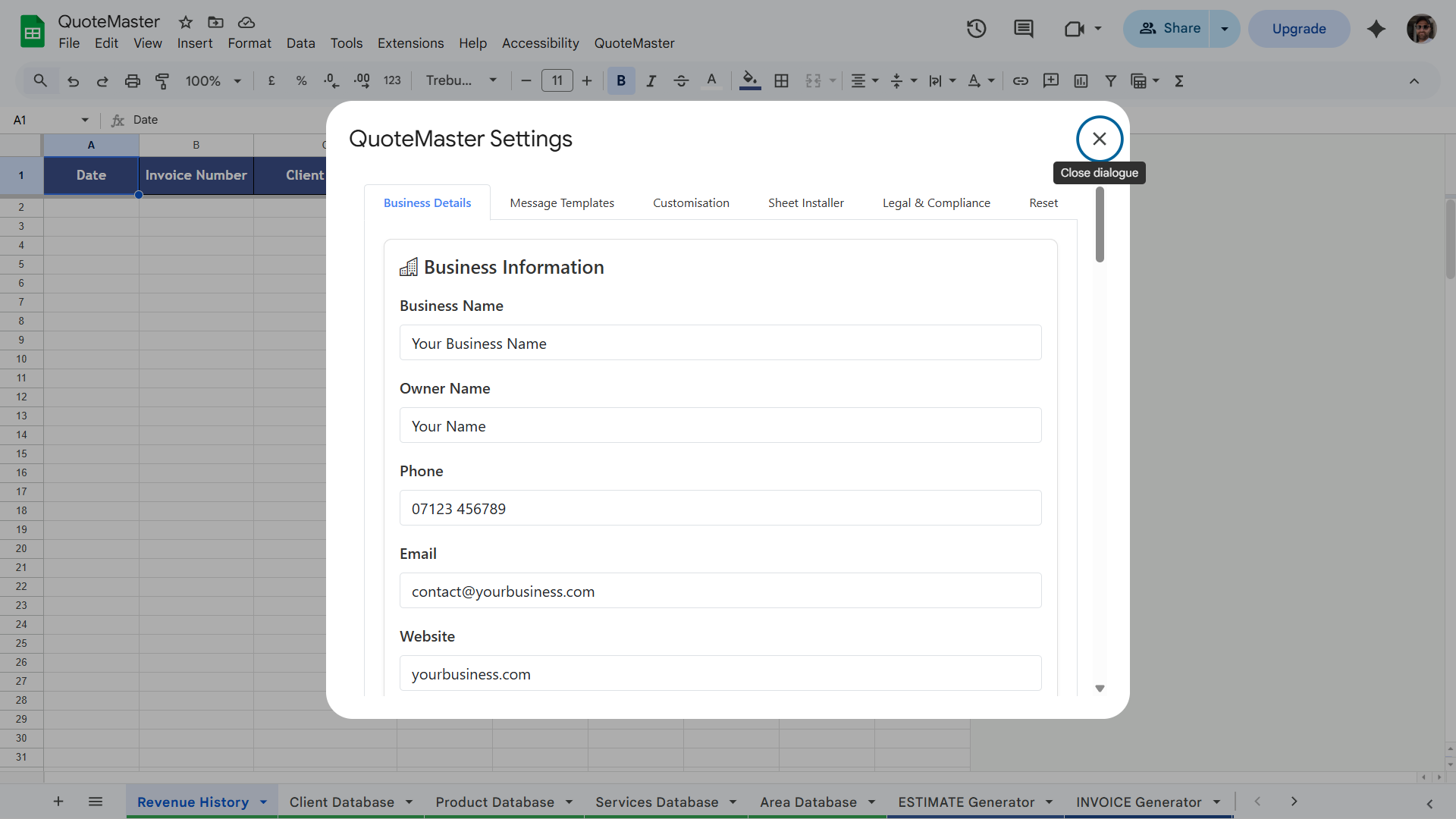Screen dimensions: 1456x819
Task: Insert a link using the toolbar
Action: point(1020,80)
